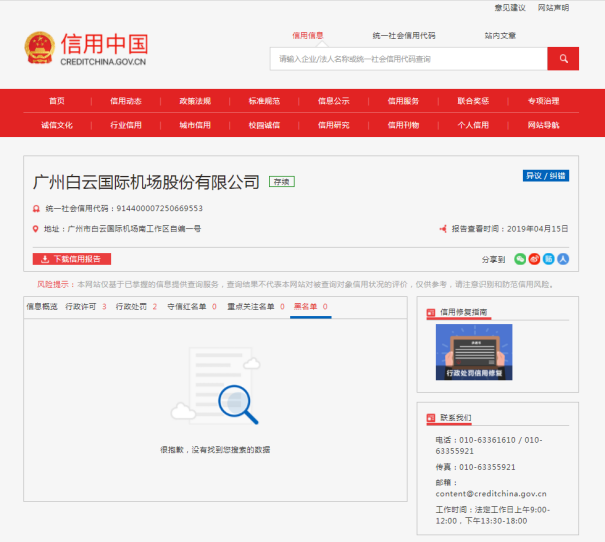The width and height of the screenshot is (605, 542).
Task: Click the icon before 报告查看时间
Action: tap(443, 229)
